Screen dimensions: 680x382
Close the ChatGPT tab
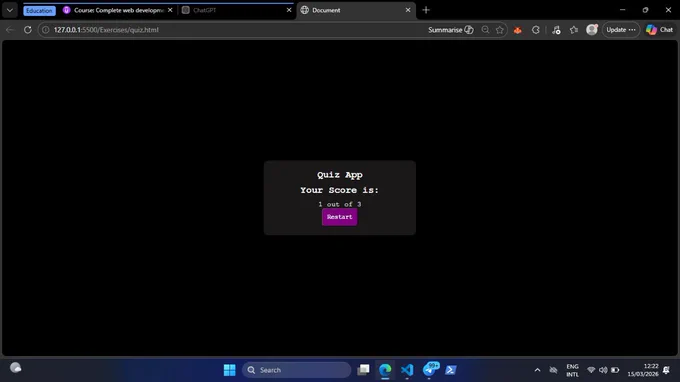[x=289, y=10]
